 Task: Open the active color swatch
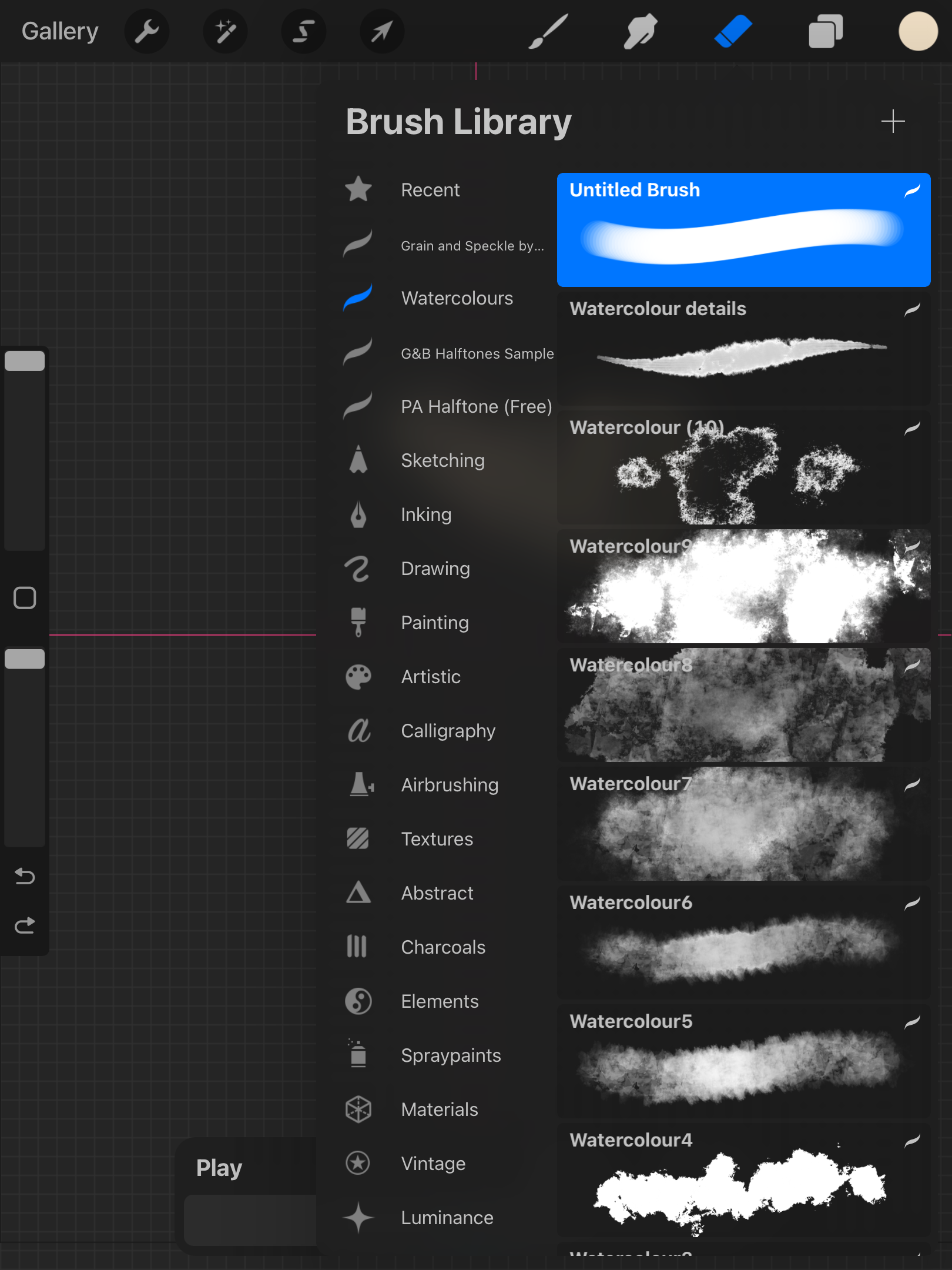point(918,32)
